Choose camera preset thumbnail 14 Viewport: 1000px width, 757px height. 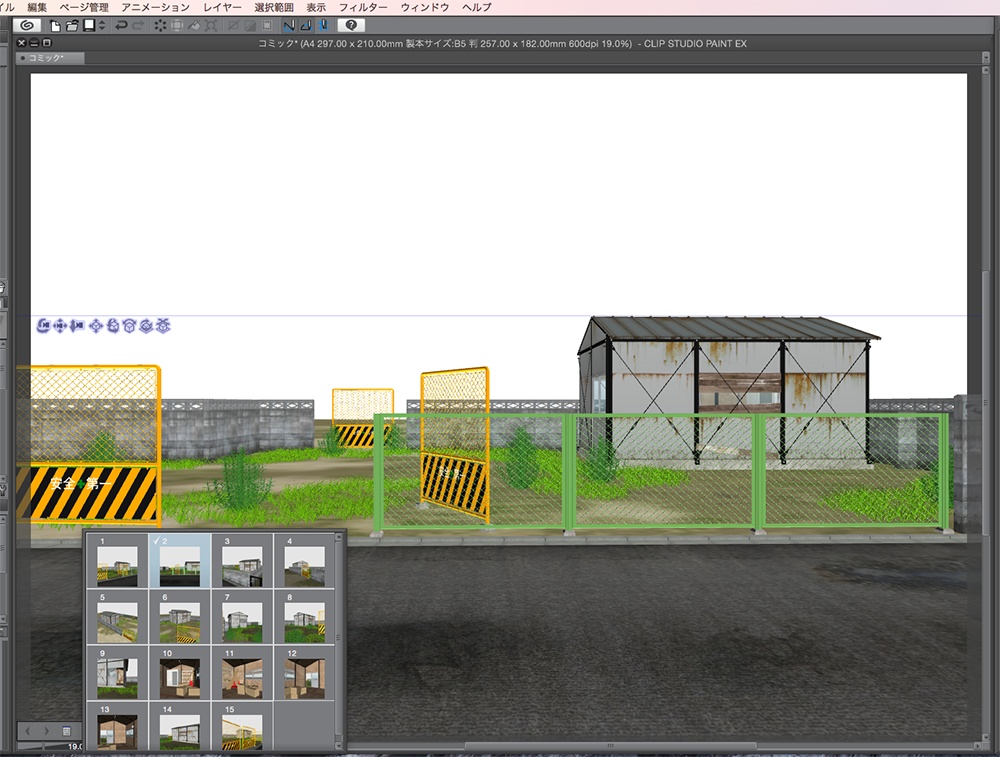click(x=180, y=726)
